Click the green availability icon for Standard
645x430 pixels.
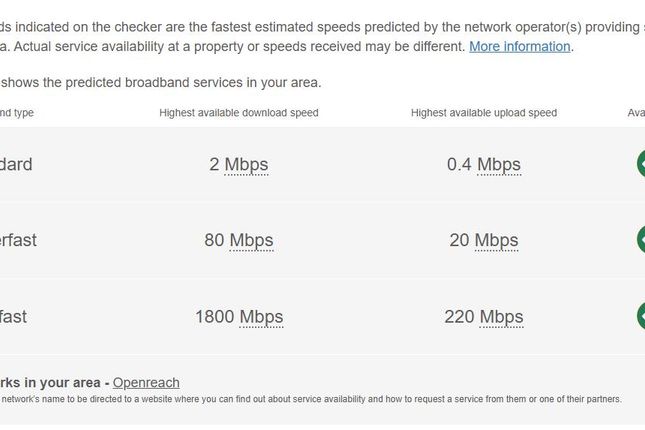point(641,164)
